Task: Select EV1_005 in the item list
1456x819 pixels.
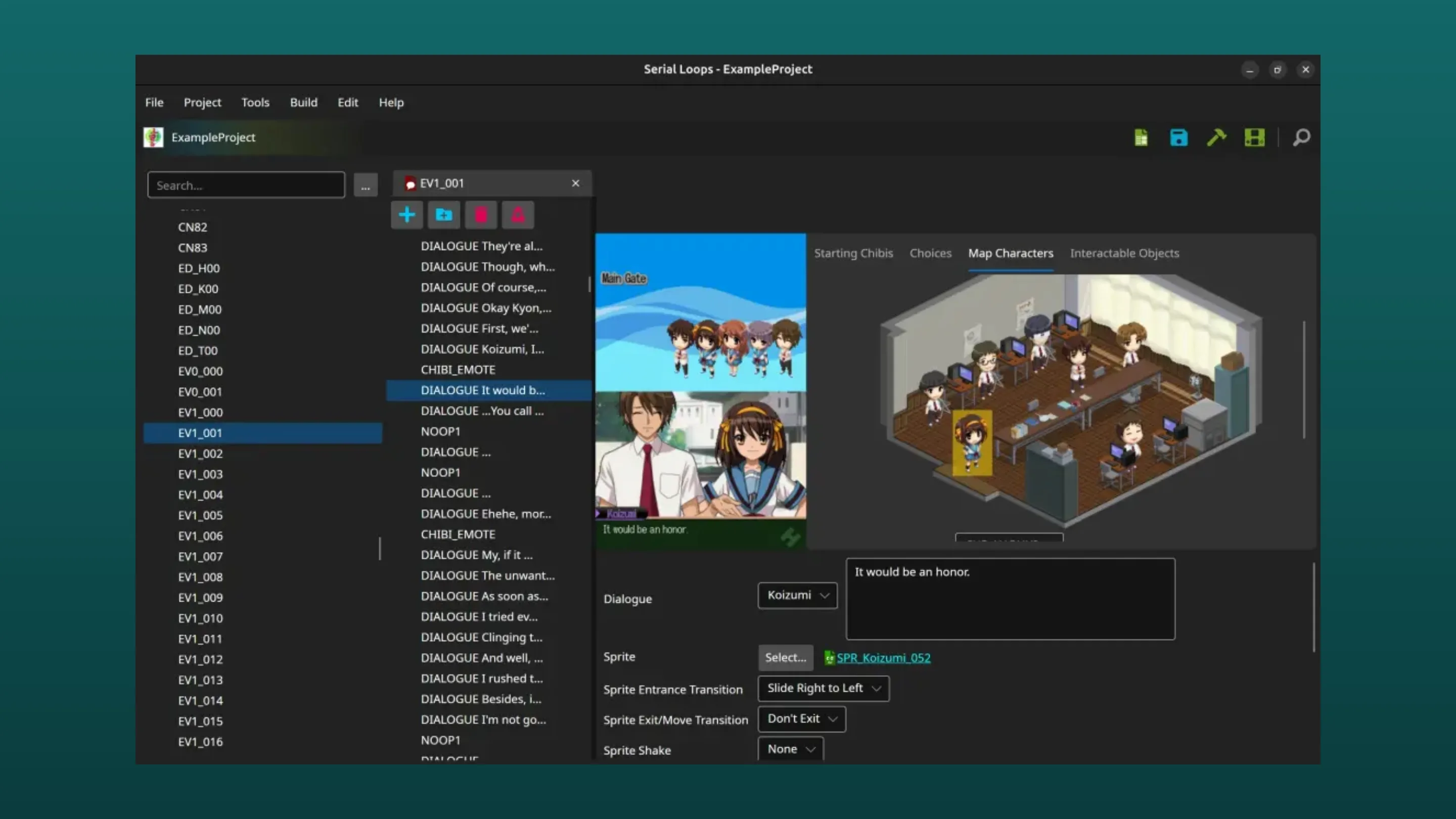Action: click(x=263, y=515)
